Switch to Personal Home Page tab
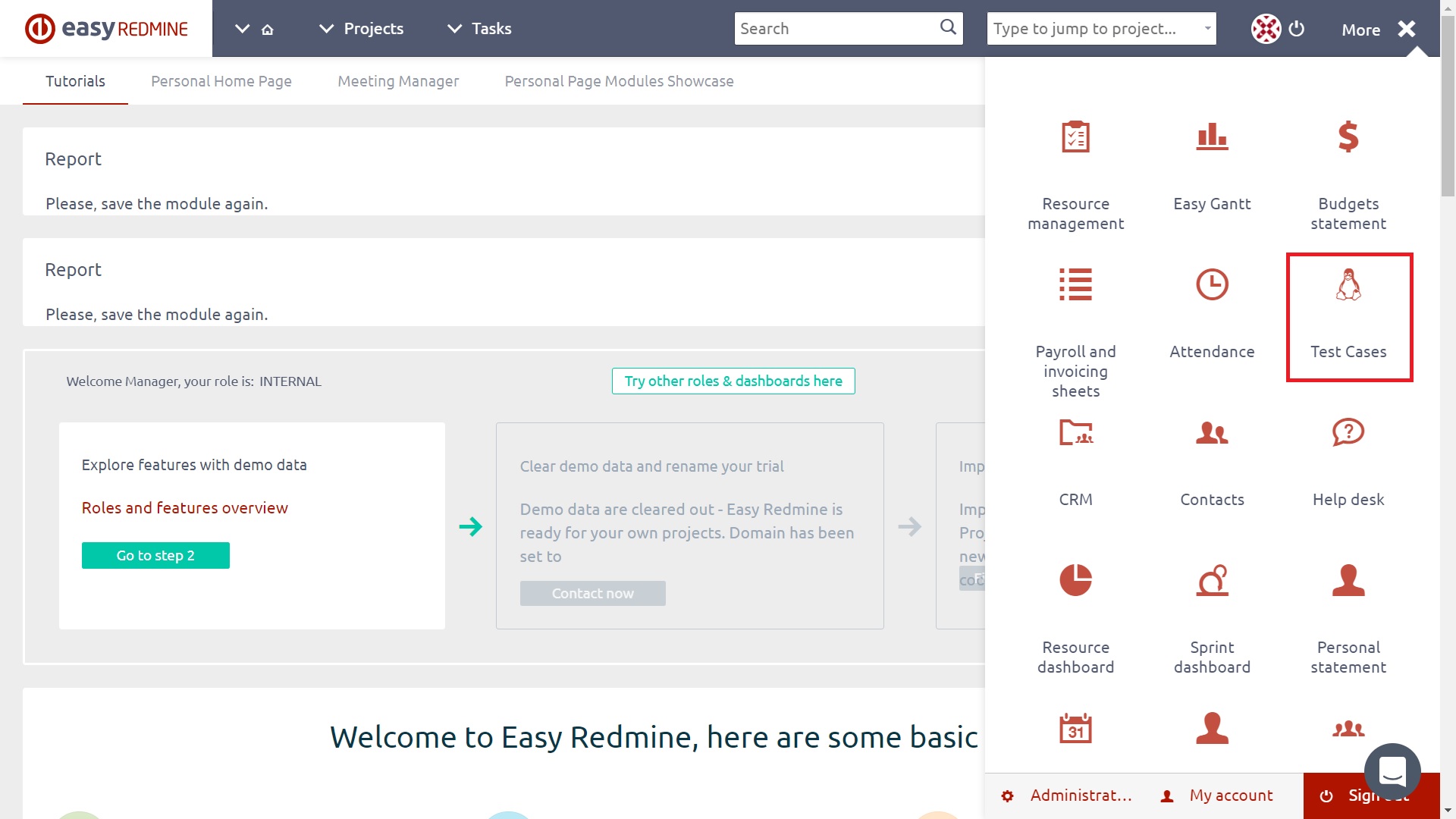1456x819 pixels. click(x=221, y=81)
